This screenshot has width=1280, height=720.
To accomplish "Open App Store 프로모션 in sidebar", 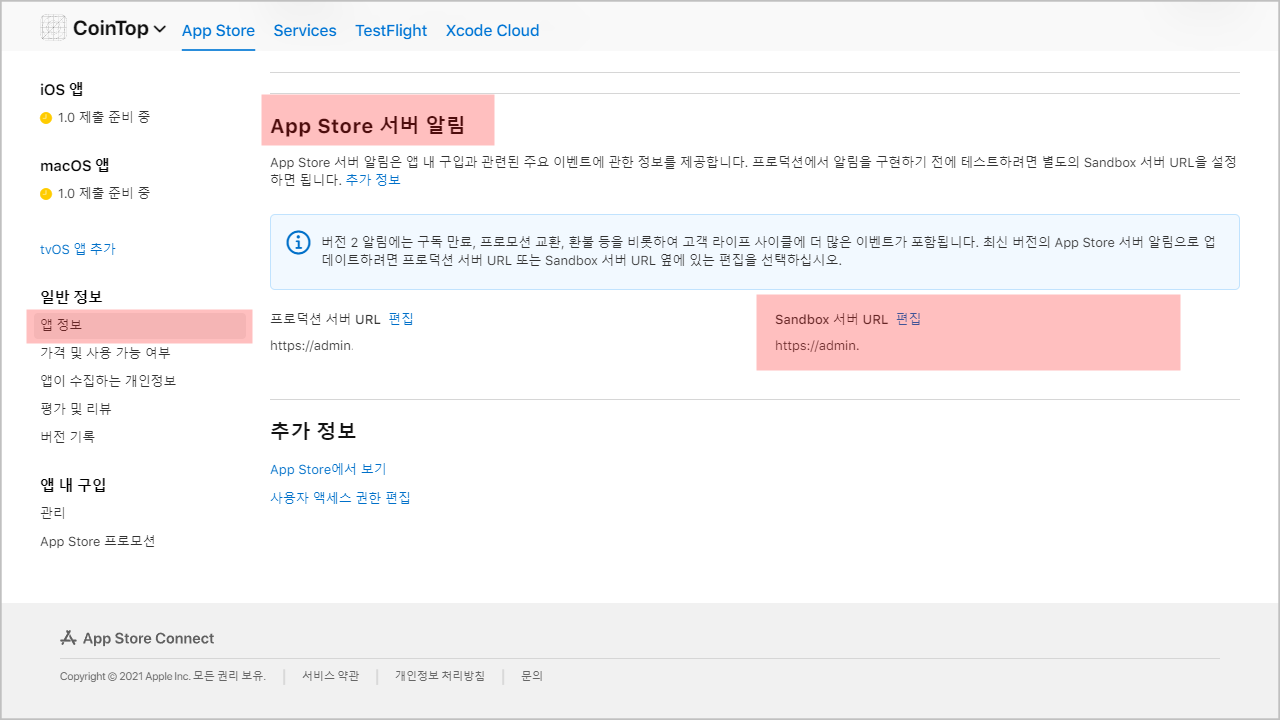I will [98, 541].
